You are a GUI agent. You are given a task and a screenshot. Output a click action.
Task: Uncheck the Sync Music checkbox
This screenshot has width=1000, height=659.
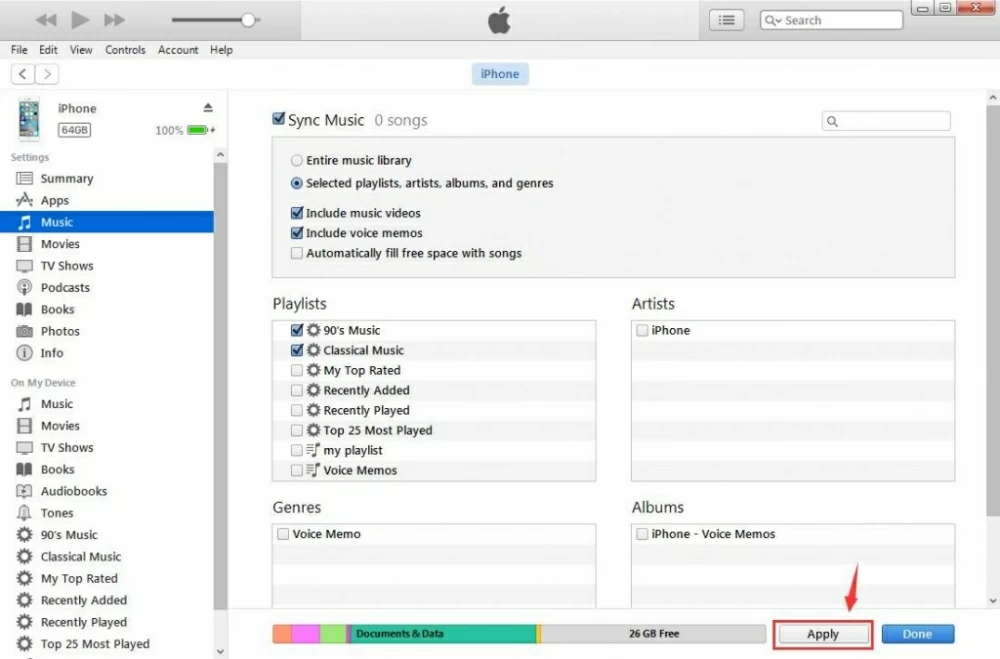tap(279, 120)
